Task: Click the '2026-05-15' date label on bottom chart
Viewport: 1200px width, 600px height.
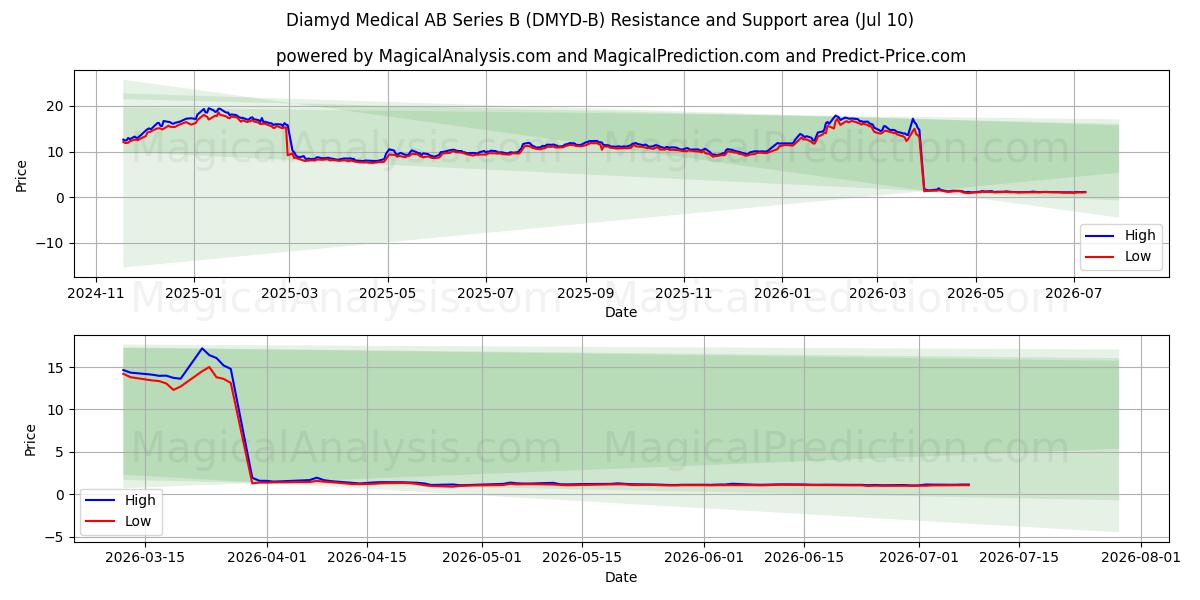Action: (582, 560)
